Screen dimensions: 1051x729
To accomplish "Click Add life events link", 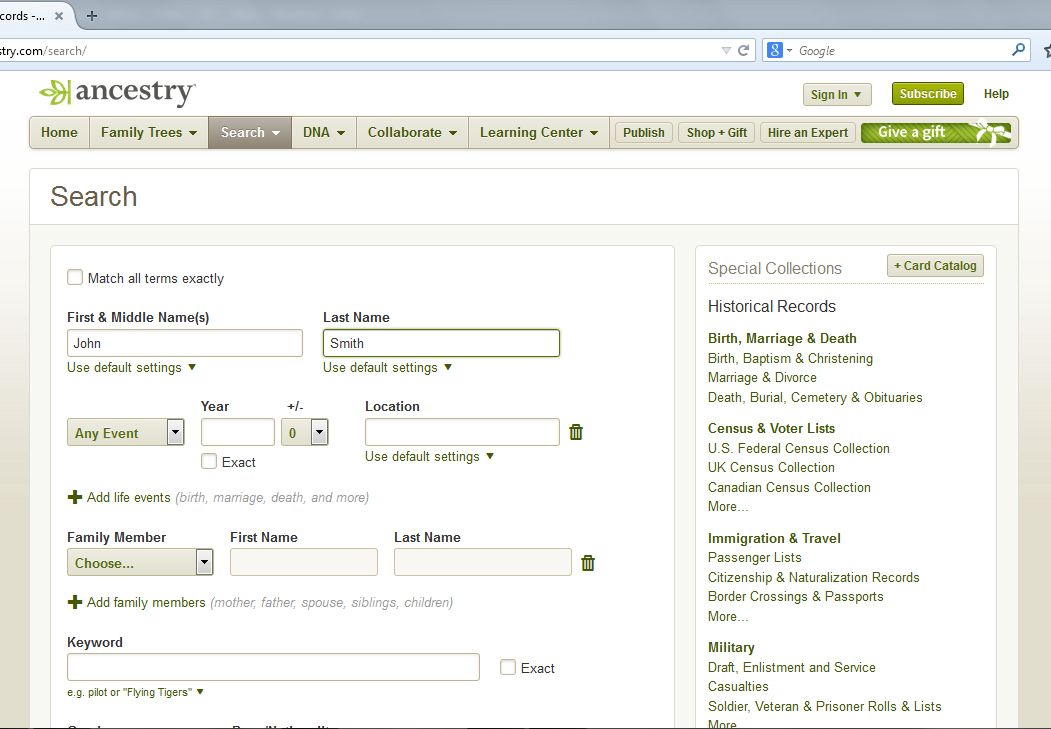I will pyautogui.click(x=129, y=497).
